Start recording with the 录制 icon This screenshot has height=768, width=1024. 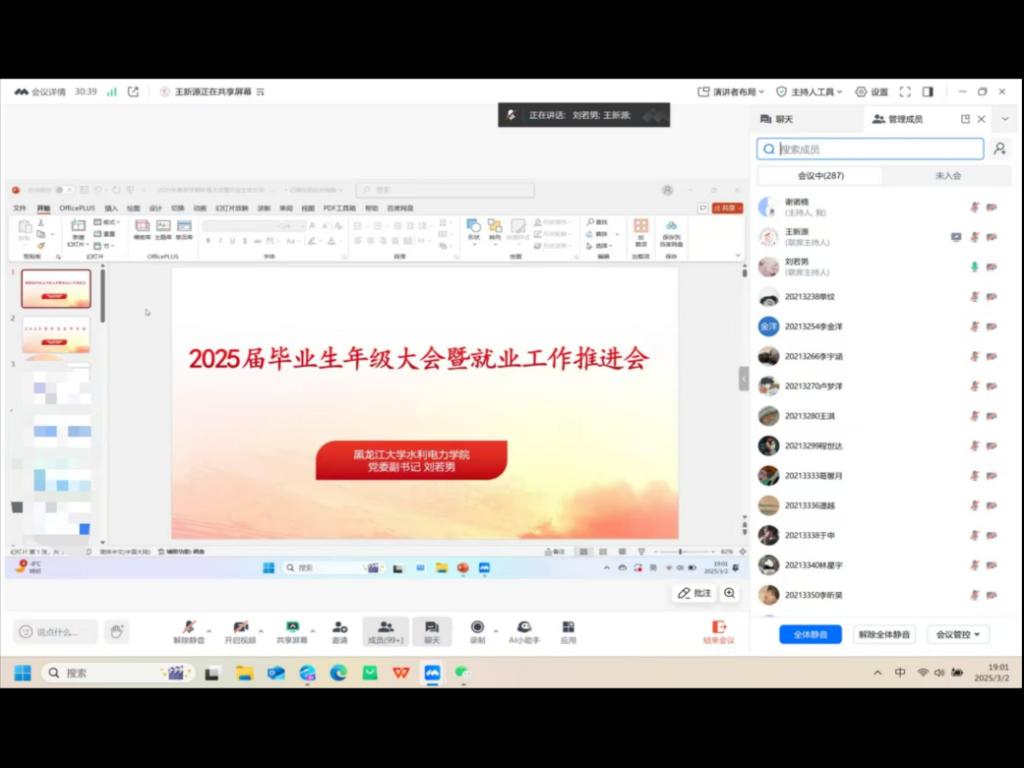[477, 631]
